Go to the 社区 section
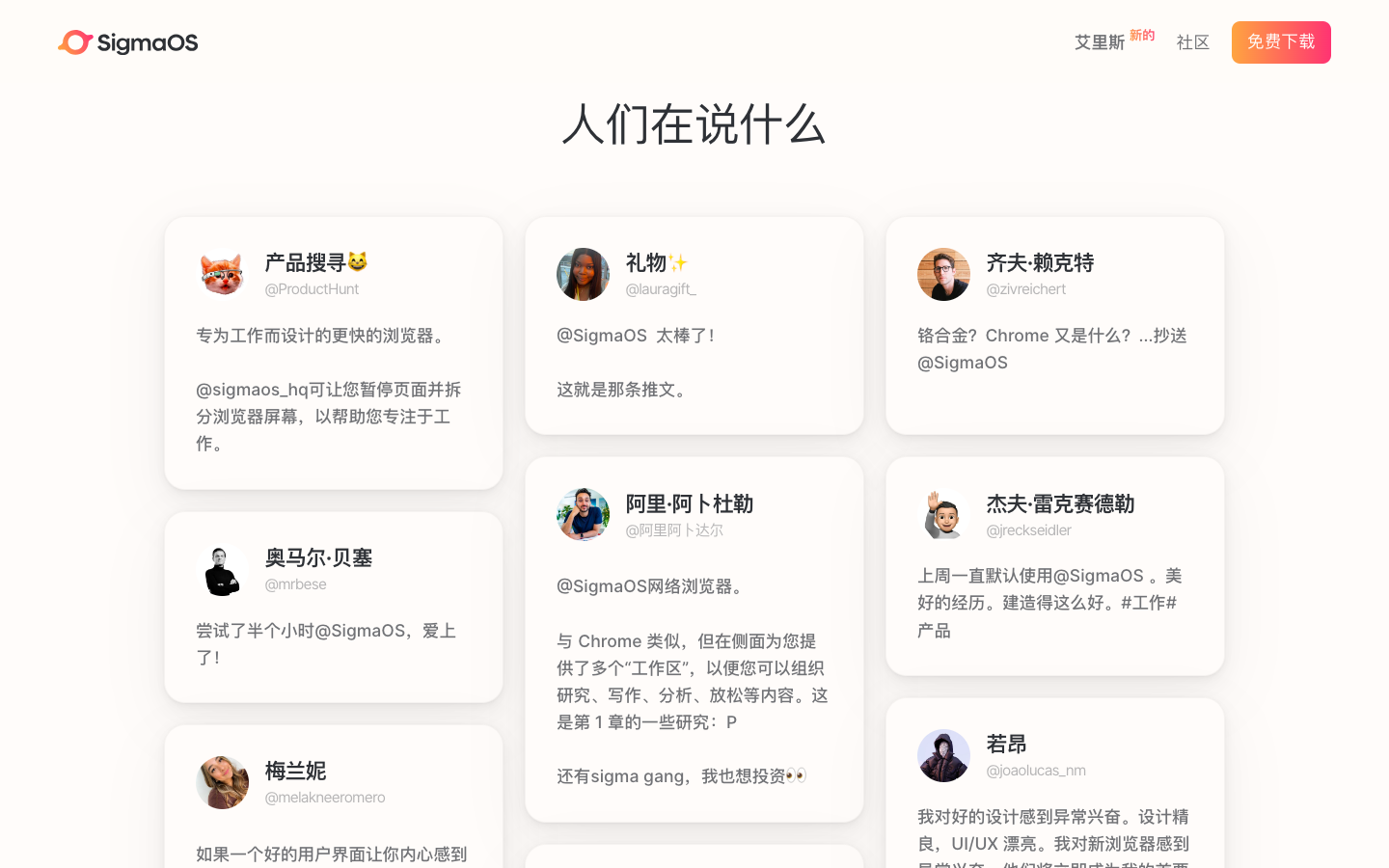The image size is (1389, 868). (x=1192, y=42)
